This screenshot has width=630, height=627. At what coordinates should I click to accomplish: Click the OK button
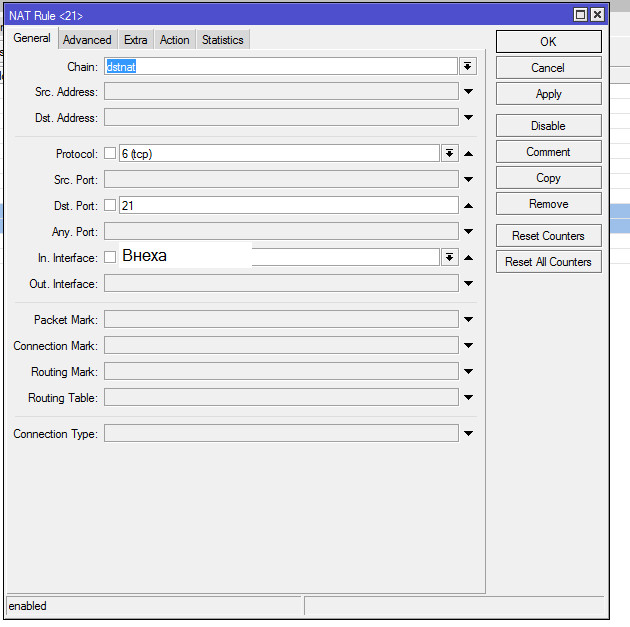(548, 41)
